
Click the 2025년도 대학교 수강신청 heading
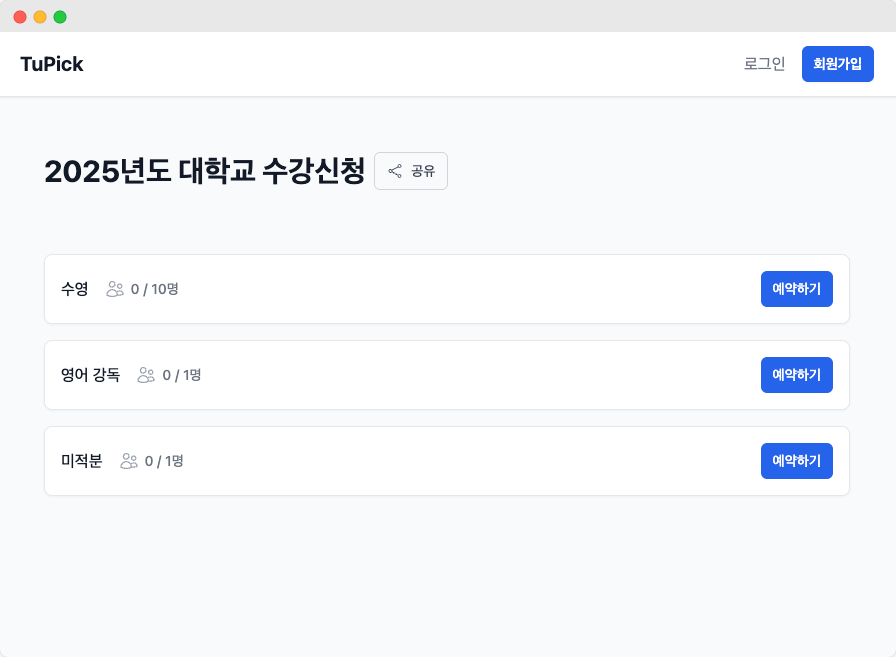[204, 171]
